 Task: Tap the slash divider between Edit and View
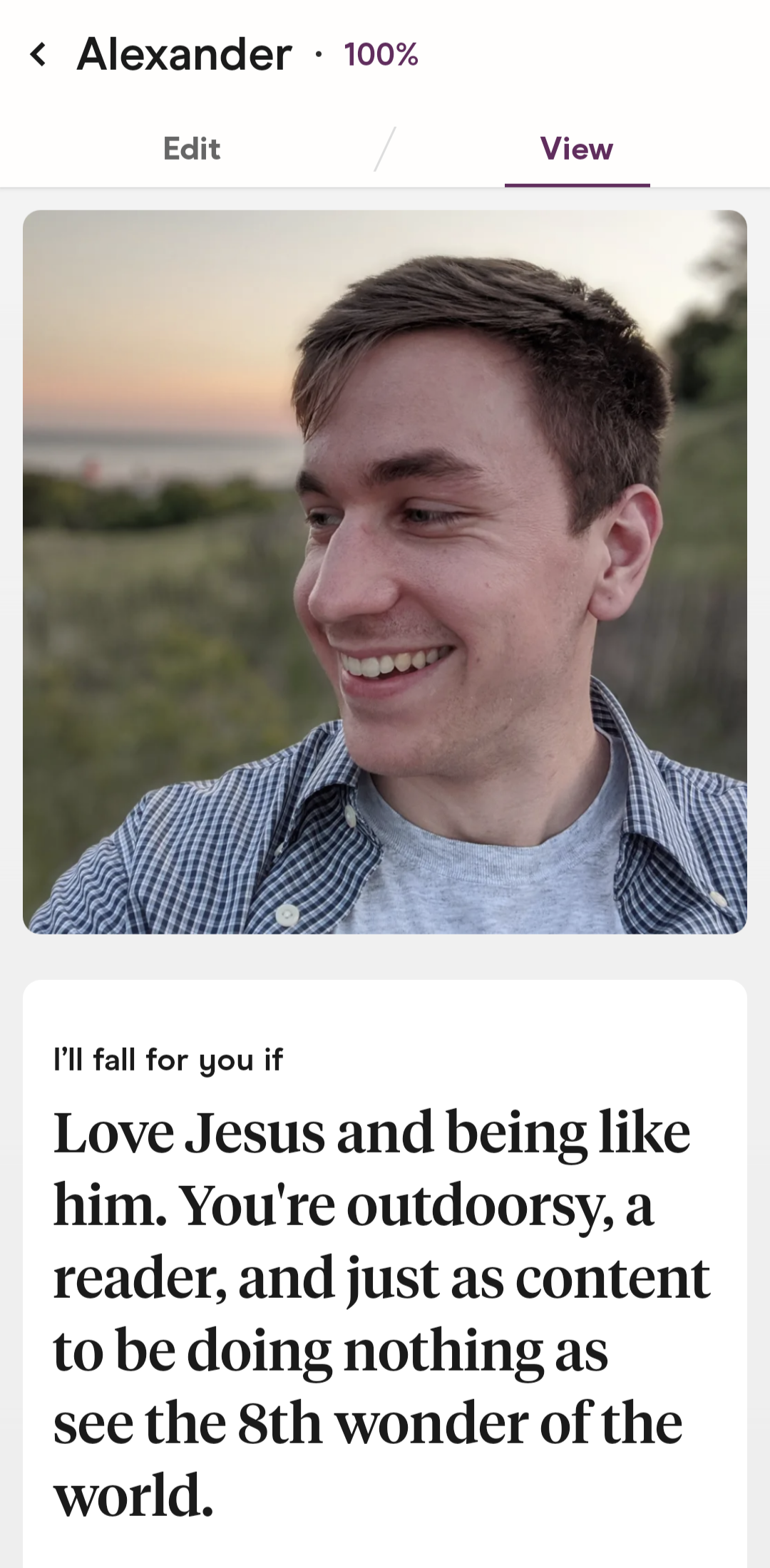click(x=385, y=149)
